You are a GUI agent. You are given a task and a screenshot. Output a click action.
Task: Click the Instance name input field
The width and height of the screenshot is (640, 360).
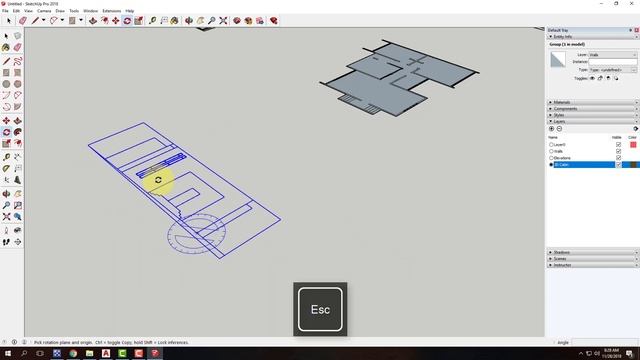pos(613,62)
